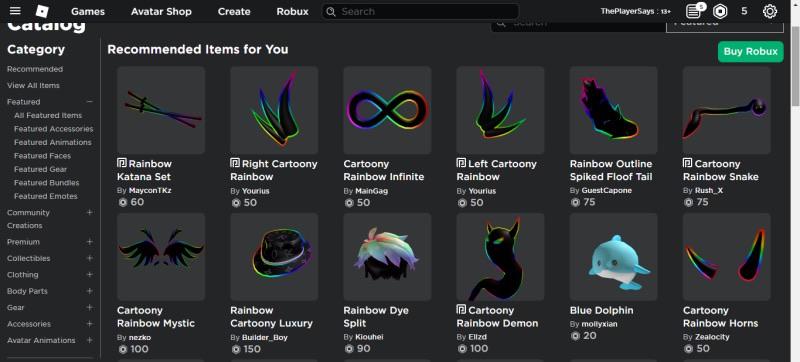
Task: Open the Games menu in header
Action: 88,11
